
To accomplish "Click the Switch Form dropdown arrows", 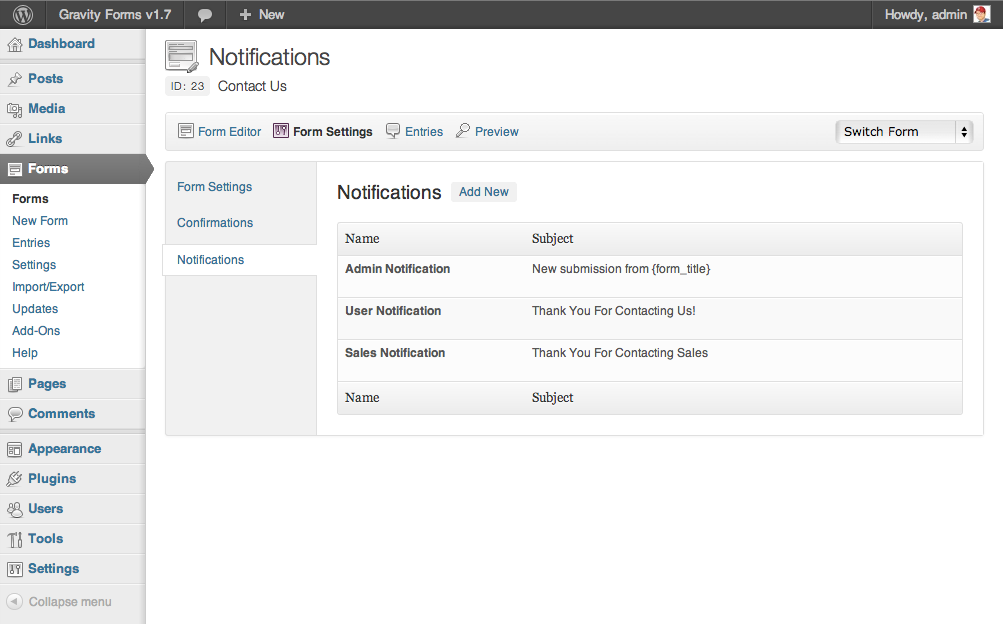I will tap(964, 132).
